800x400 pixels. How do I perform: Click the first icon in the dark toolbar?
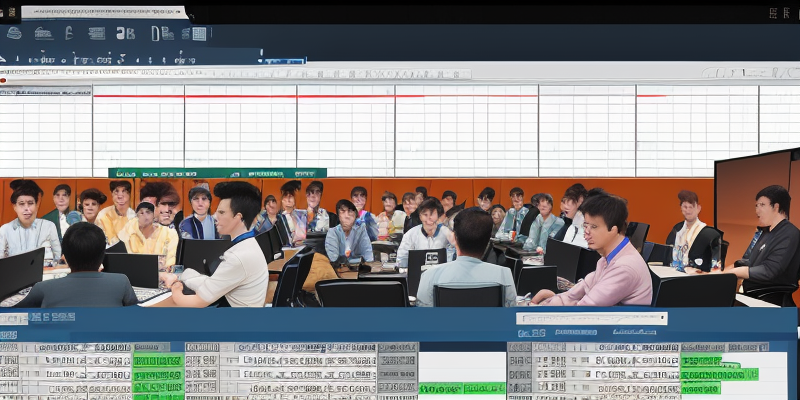13,33
